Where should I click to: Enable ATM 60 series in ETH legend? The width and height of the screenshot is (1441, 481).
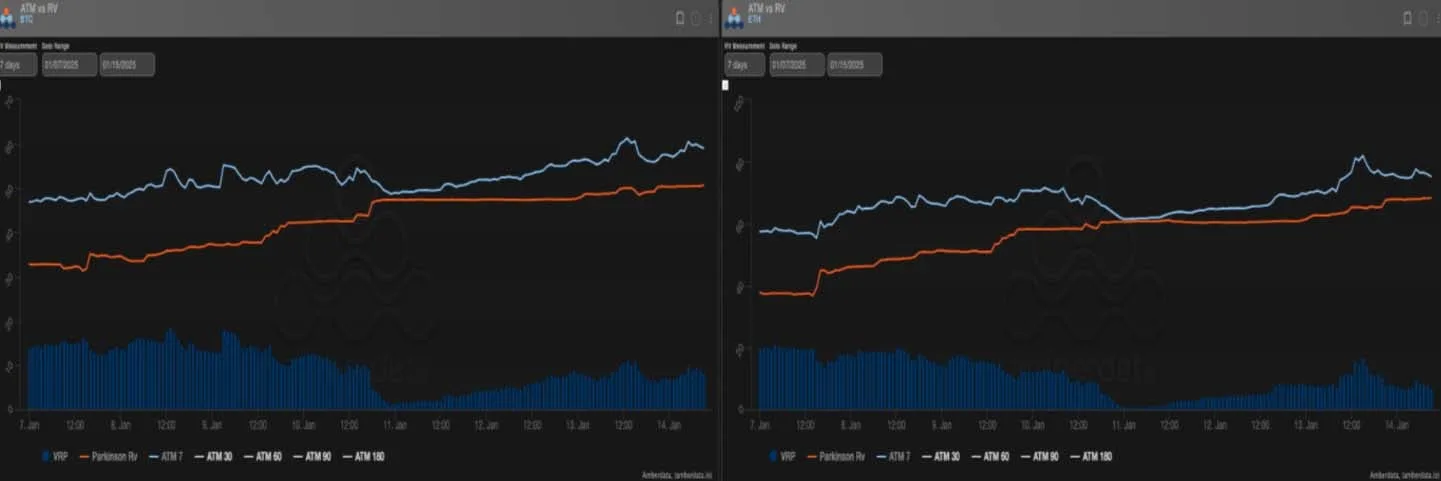tap(990, 456)
